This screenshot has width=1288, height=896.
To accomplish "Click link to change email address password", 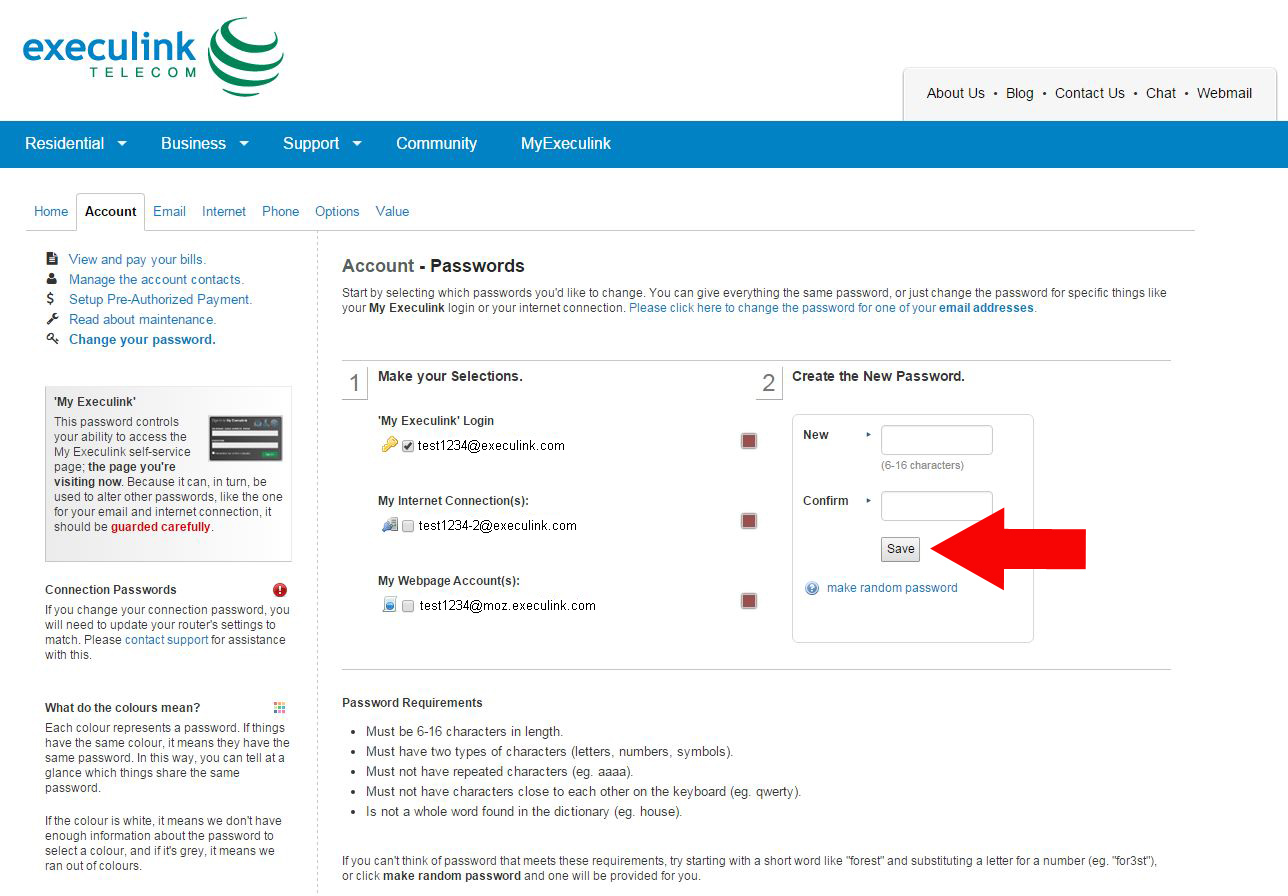I will click(832, 308).
